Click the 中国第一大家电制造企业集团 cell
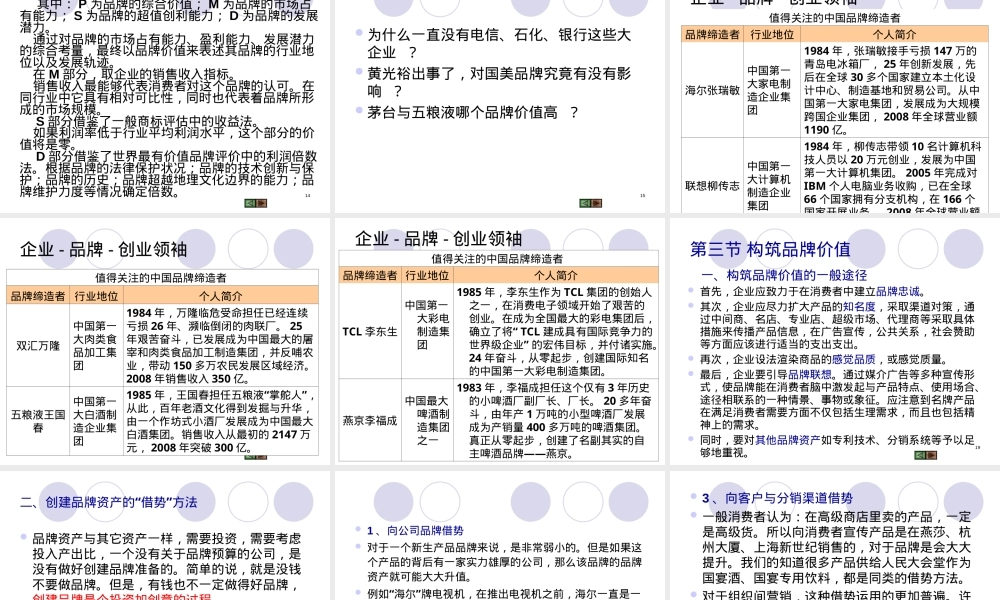 pyautogui.click(x=772, y=91)
